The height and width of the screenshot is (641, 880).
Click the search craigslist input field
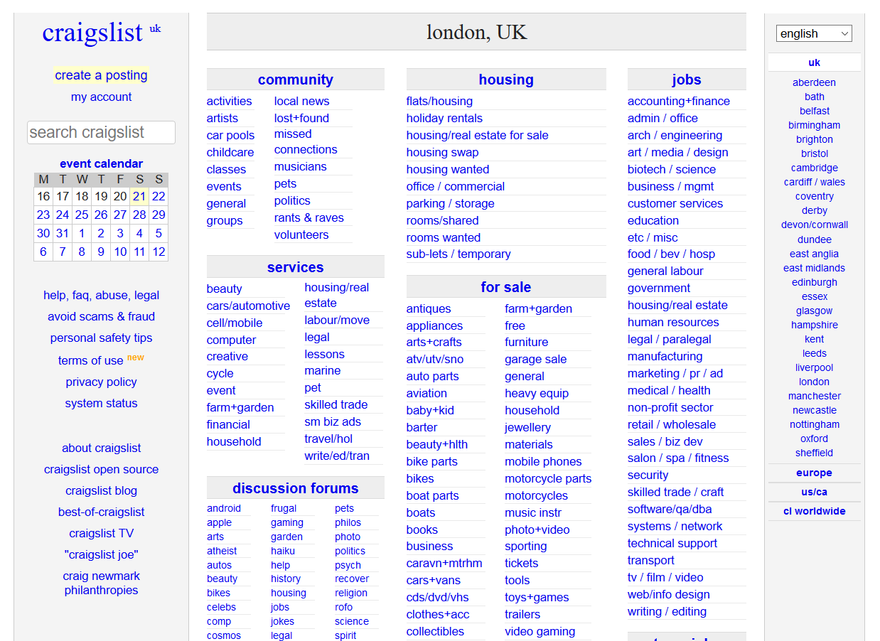(101, 132)
